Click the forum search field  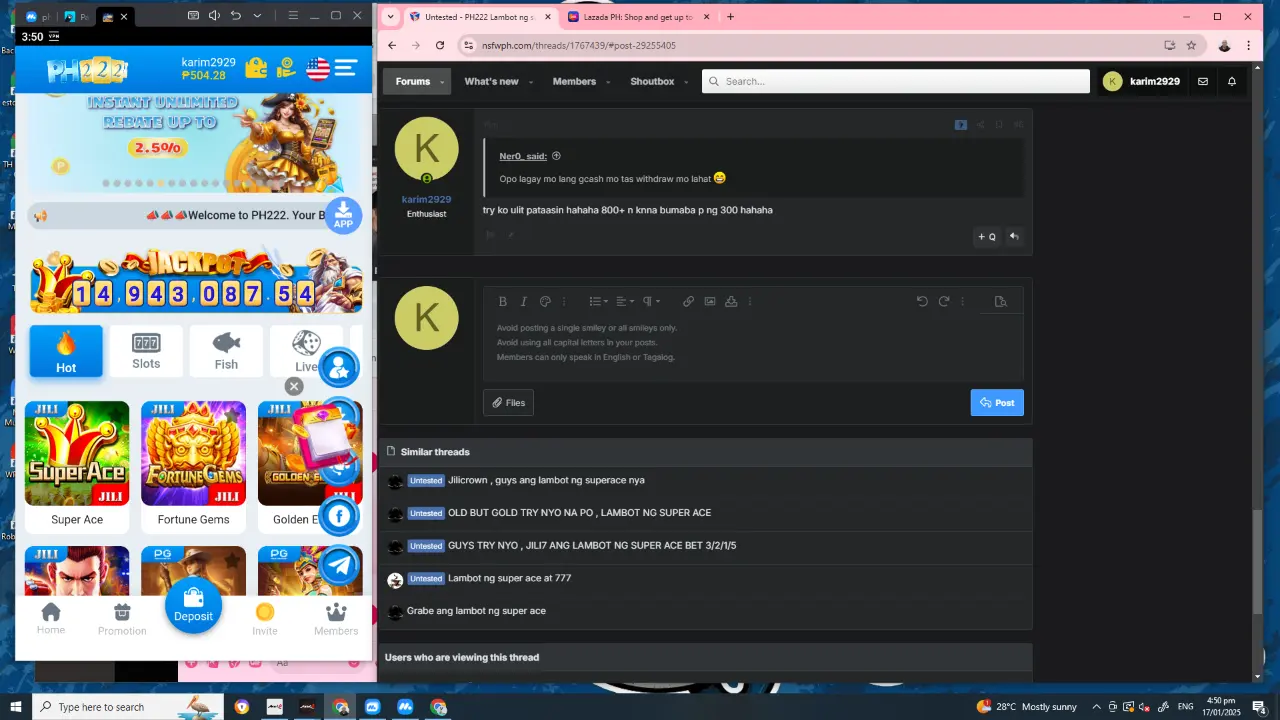coord(896,81)
